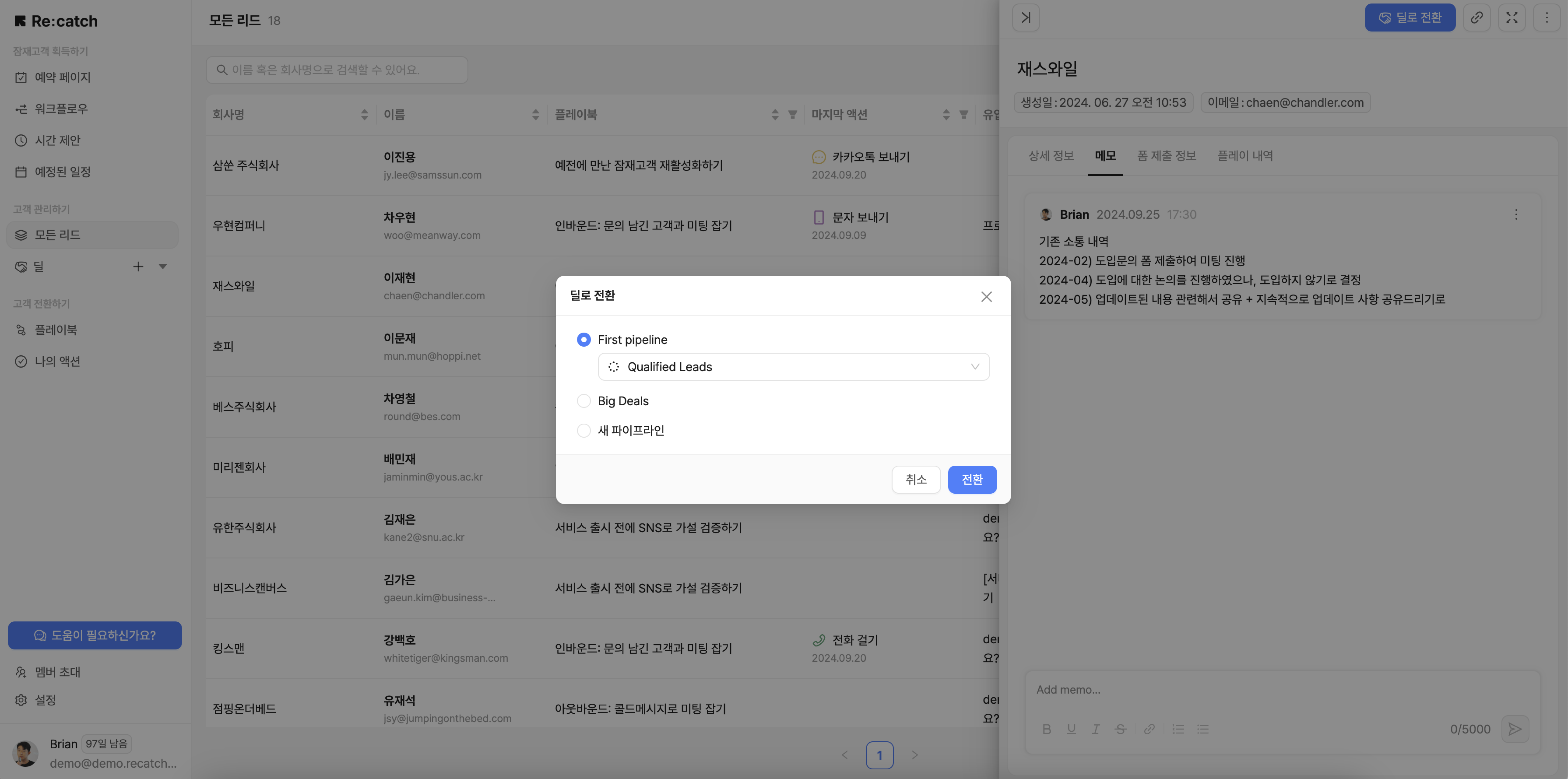Go to the previous page of leads
The image size is (1568, 779).
coord(844,755)
